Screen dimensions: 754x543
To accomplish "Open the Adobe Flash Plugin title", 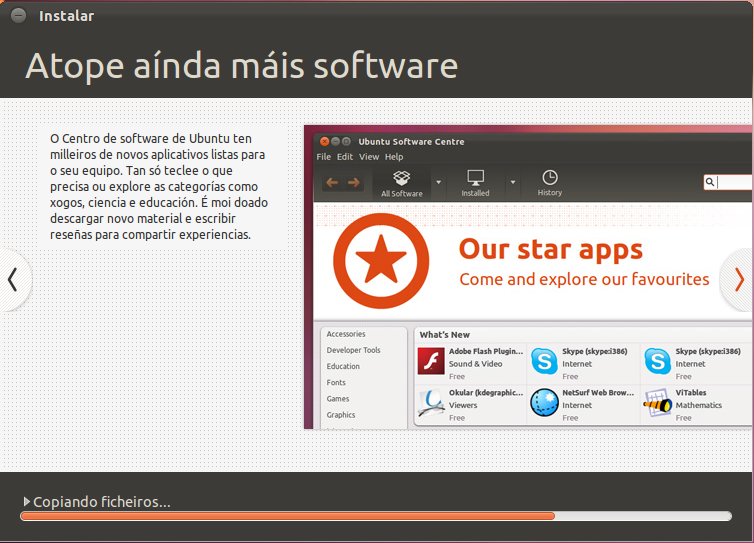I will click(486, 351).
